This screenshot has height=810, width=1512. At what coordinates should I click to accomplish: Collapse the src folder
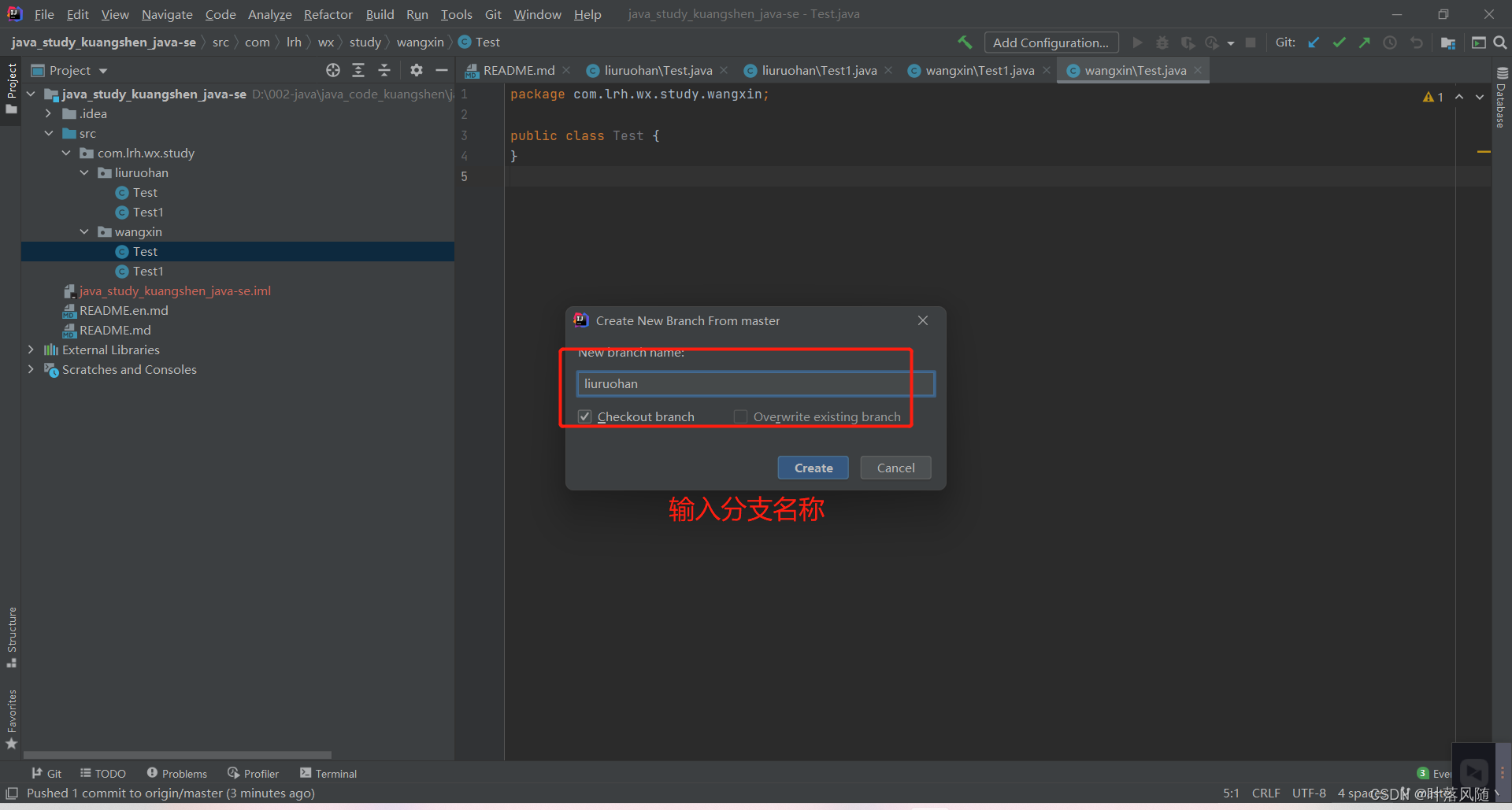[49, 133]
